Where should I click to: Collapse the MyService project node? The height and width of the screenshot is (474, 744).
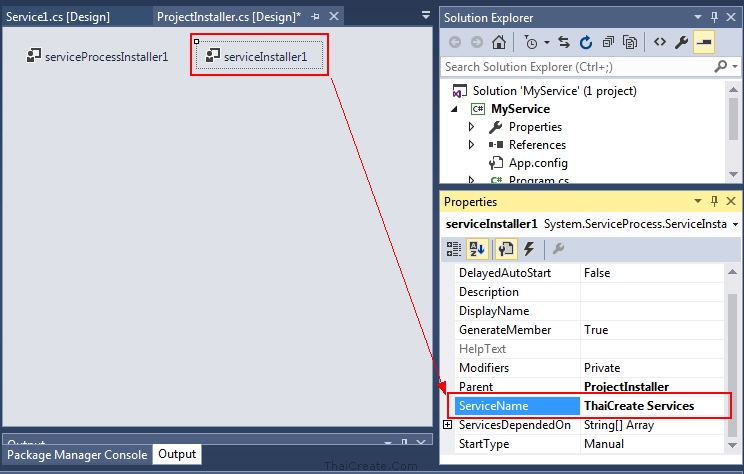click(455, 109)
